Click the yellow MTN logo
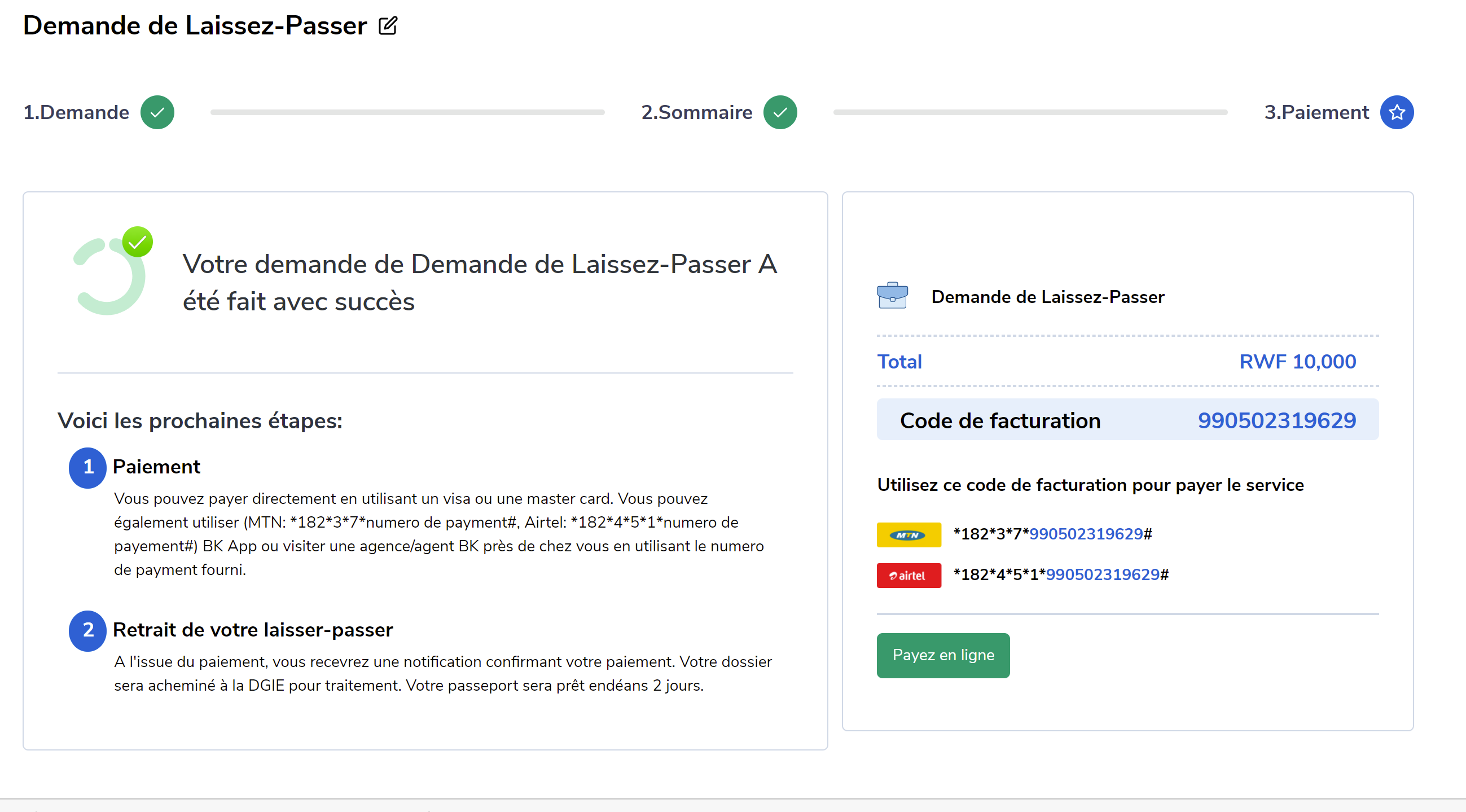 [908, 534]
